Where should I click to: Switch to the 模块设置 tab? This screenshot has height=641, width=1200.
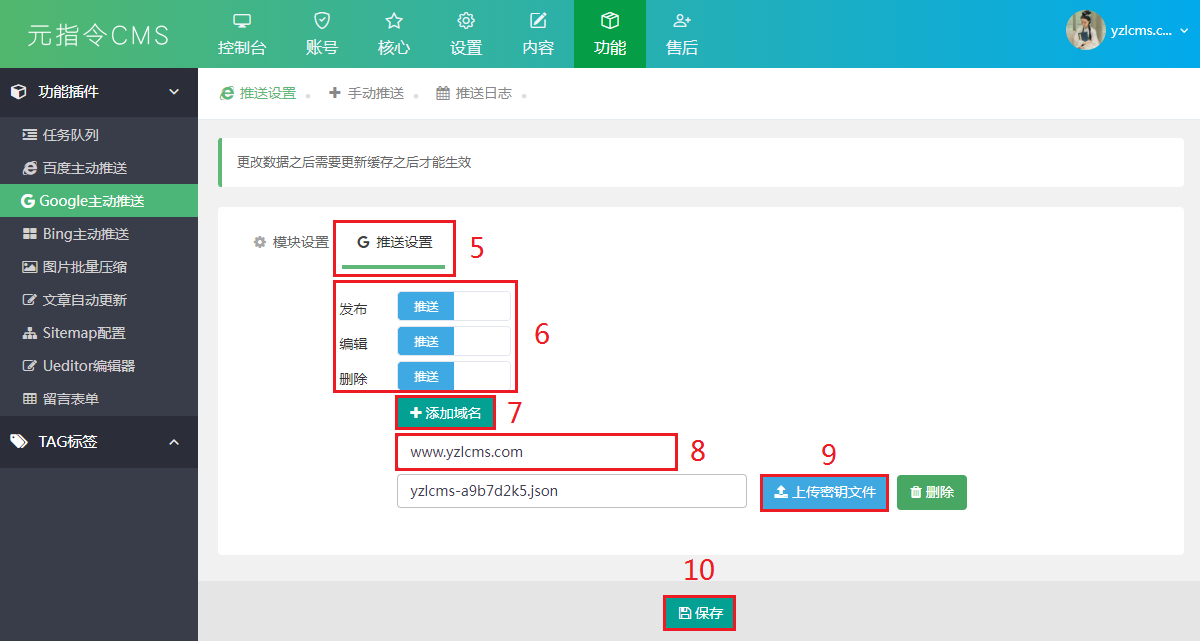click(x=291, y=242)
